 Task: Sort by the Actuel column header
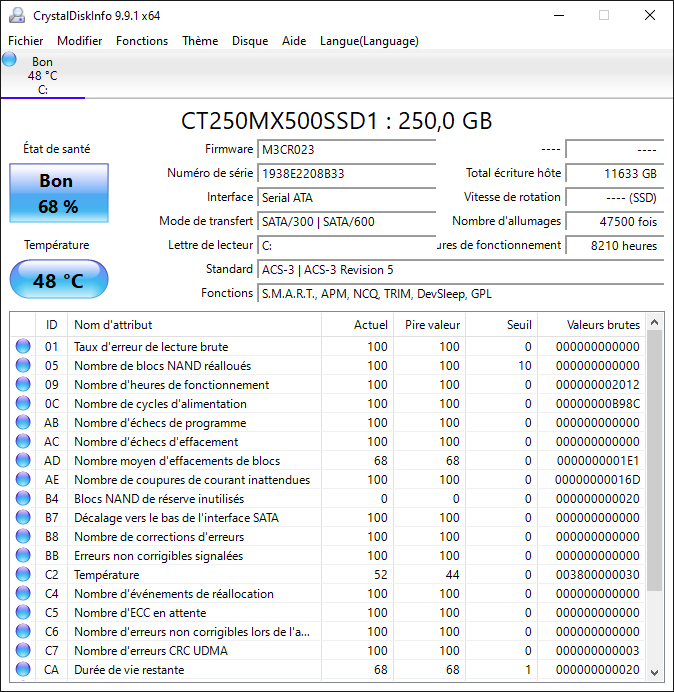358,325
